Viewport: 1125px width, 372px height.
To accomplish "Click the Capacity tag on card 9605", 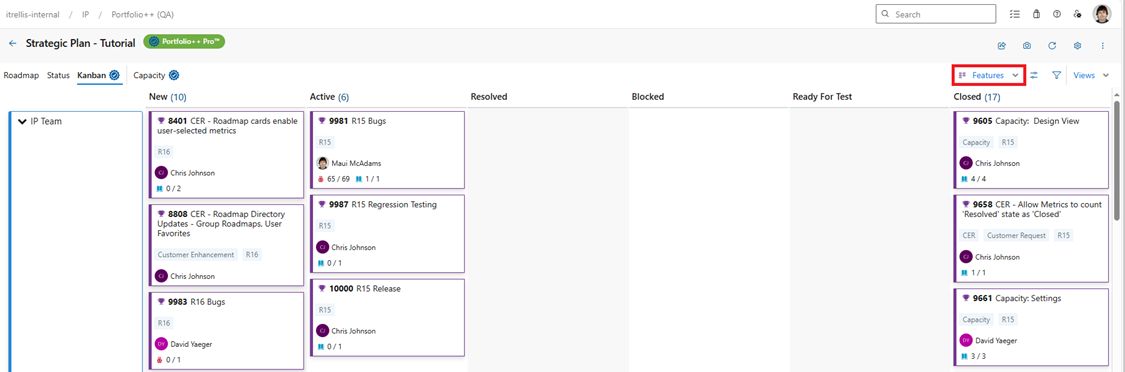I will 976,142.
